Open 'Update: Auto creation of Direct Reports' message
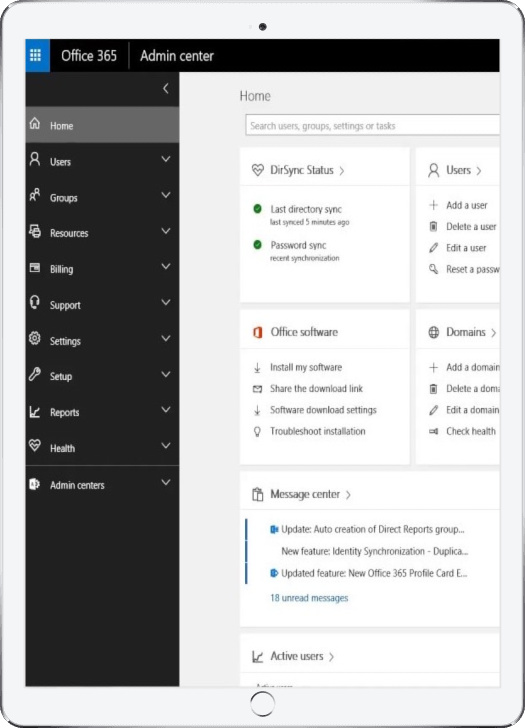The height and width of the screenshot is (728, 525). pyautogui.click(x=373, y=529)
